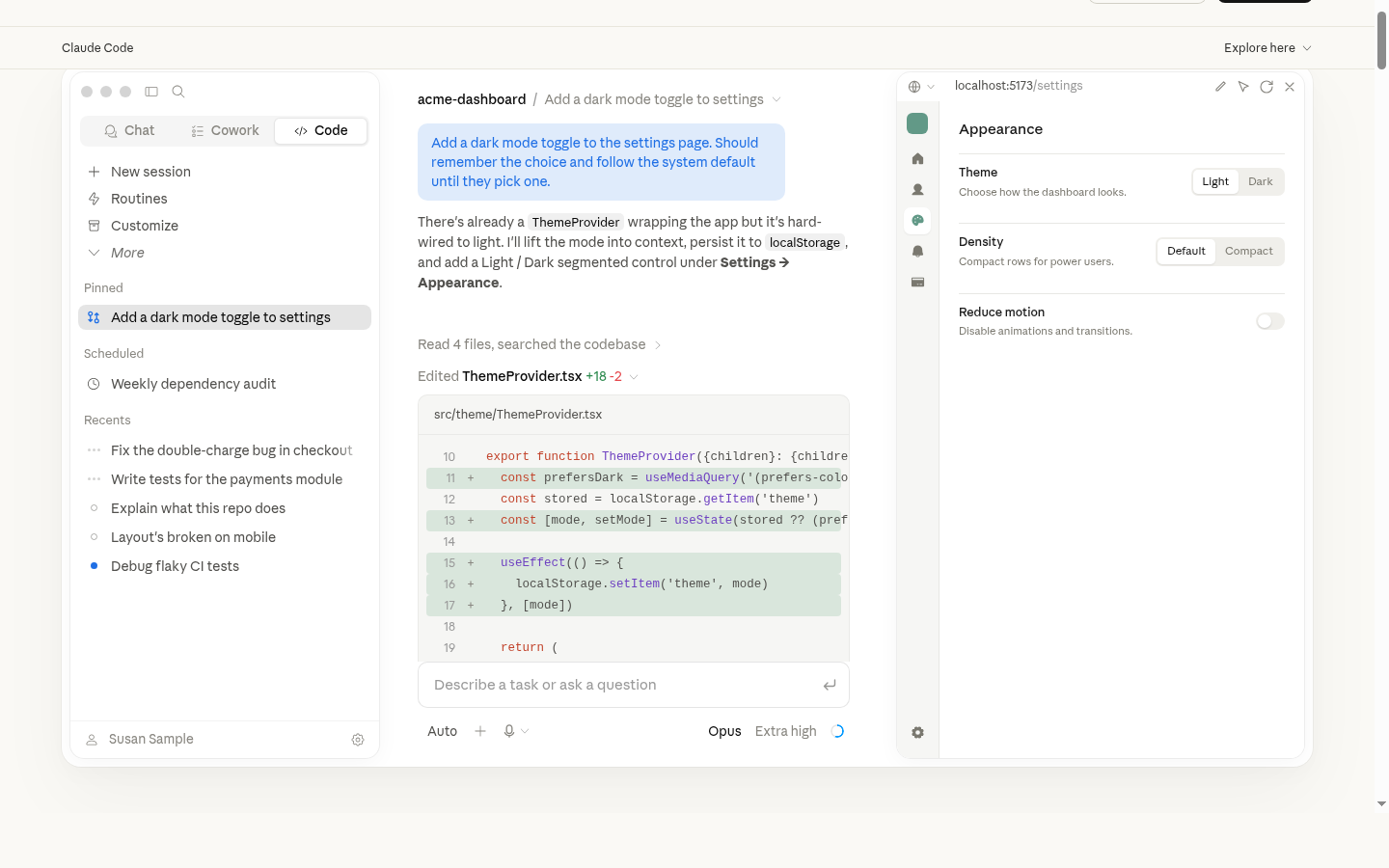Click the pencil edit icon in preview bar
This screenshot has height=868, width=1389.
1220,87
